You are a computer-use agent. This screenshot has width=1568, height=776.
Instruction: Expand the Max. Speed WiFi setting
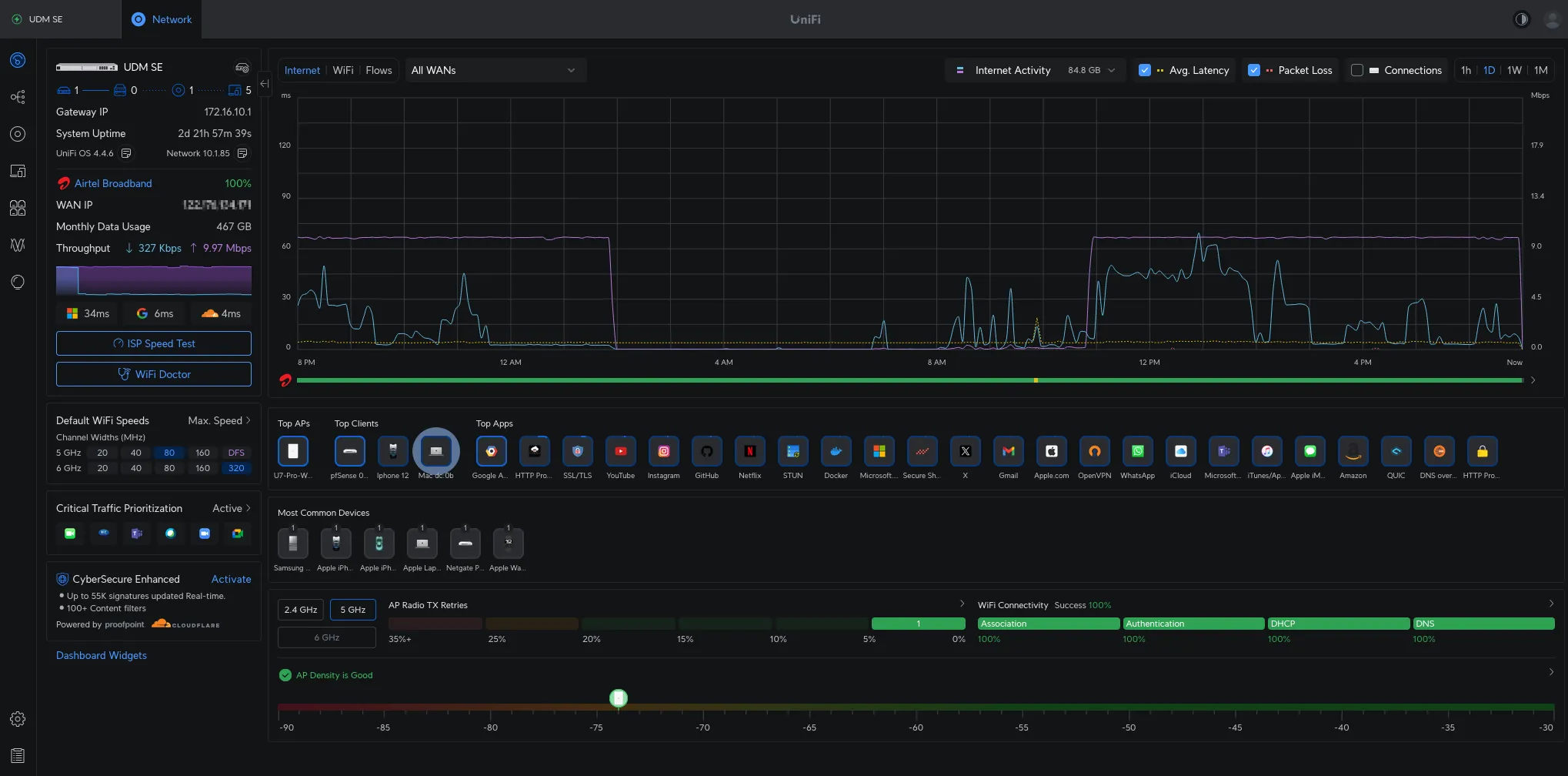[219, 420]
